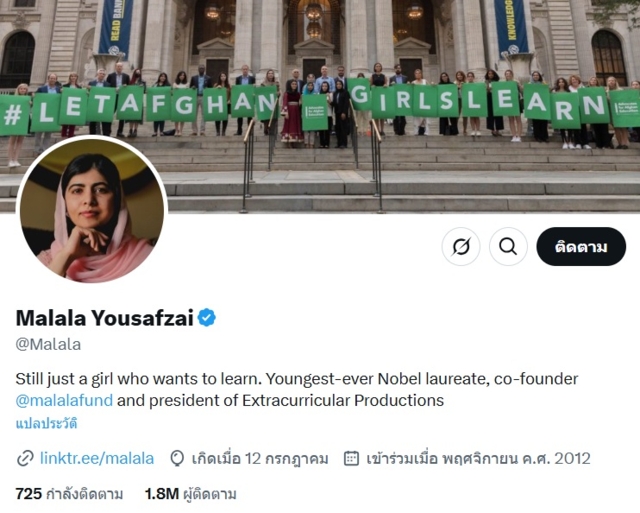640x513 pixels.
Task: Click the birthday balloon icon
Action: click(177, 458)
